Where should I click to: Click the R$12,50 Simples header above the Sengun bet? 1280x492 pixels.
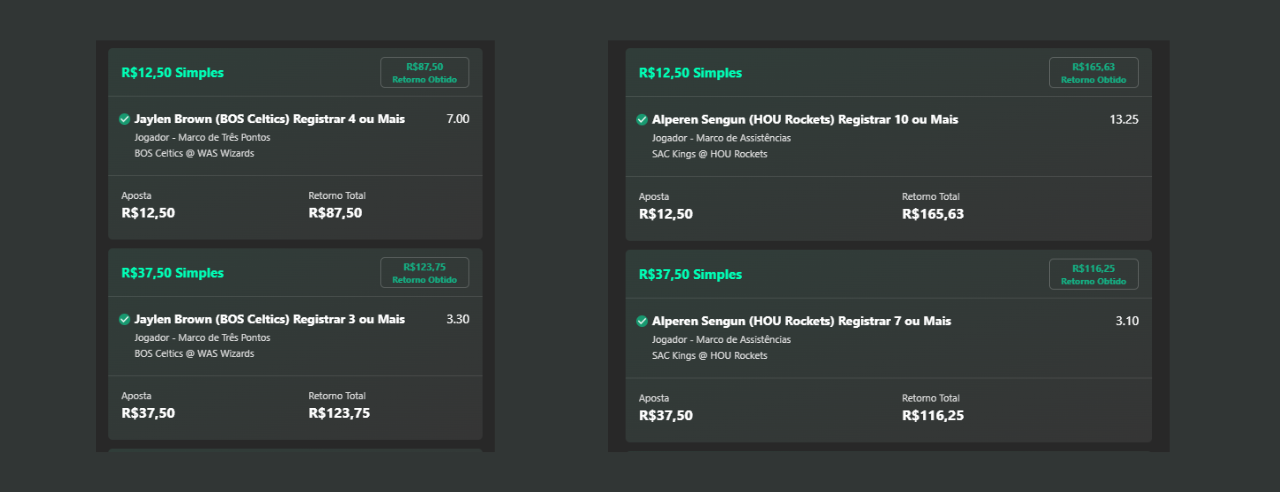690,73
